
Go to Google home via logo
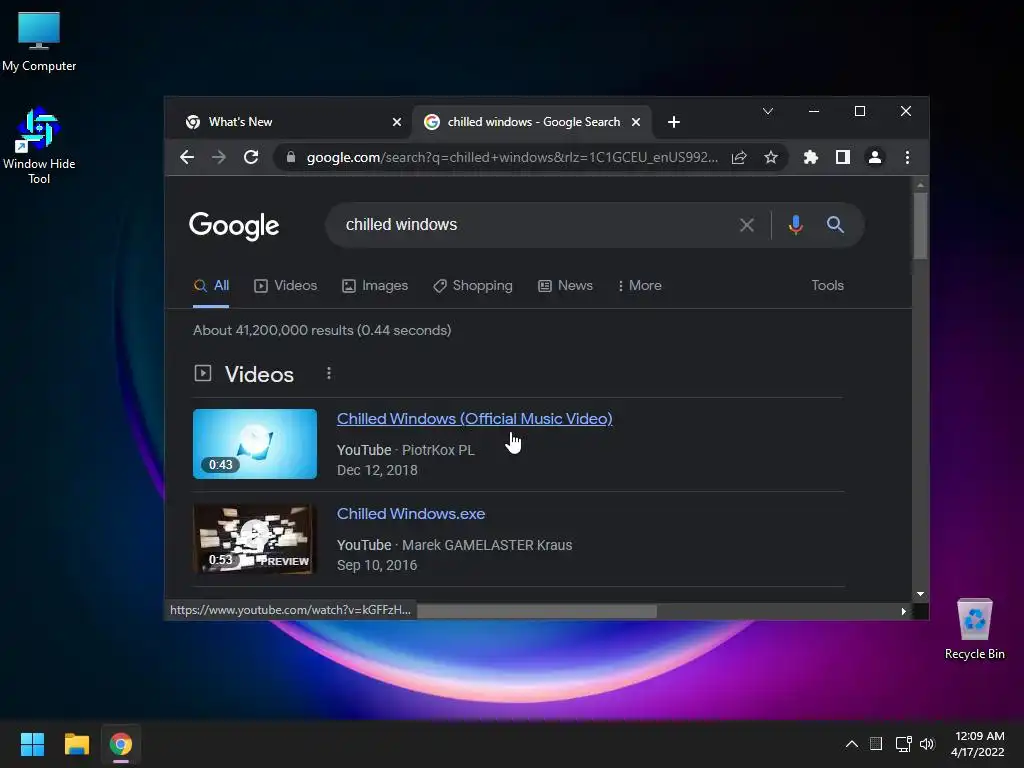234,226
